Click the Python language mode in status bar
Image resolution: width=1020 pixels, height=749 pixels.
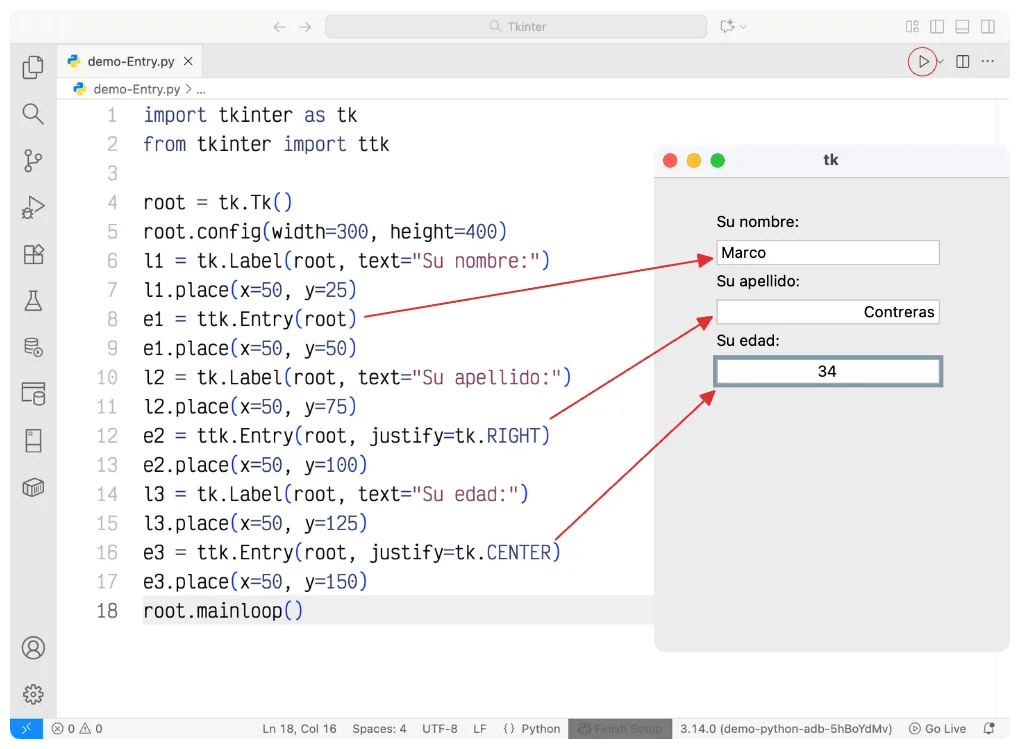pyautogui.click(x=532, y=729)
